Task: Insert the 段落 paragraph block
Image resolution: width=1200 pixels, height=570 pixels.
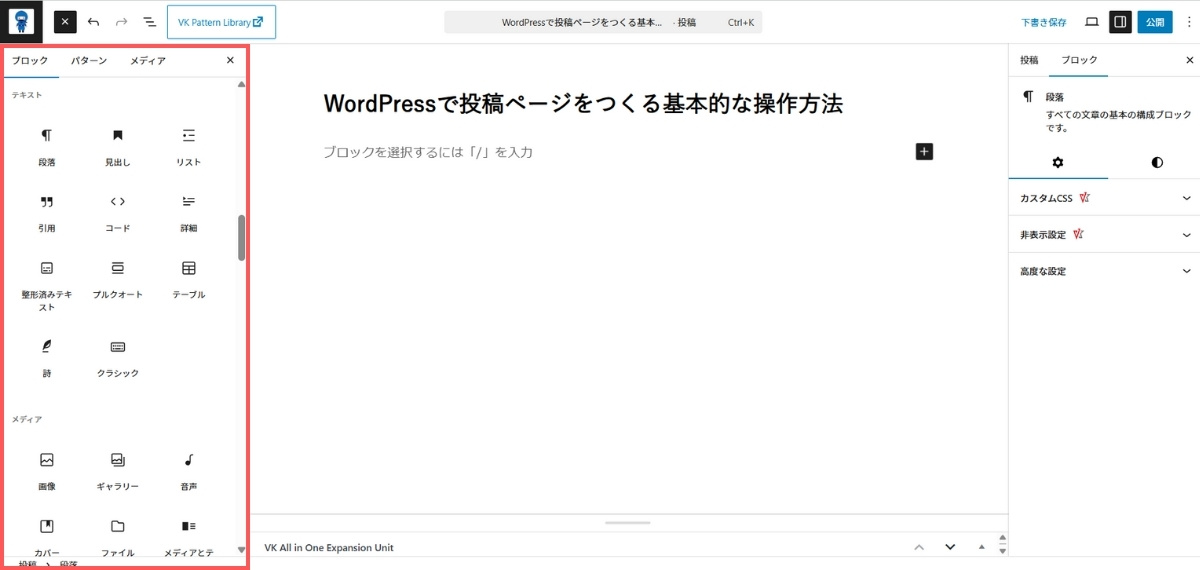Action: (47, 147)
